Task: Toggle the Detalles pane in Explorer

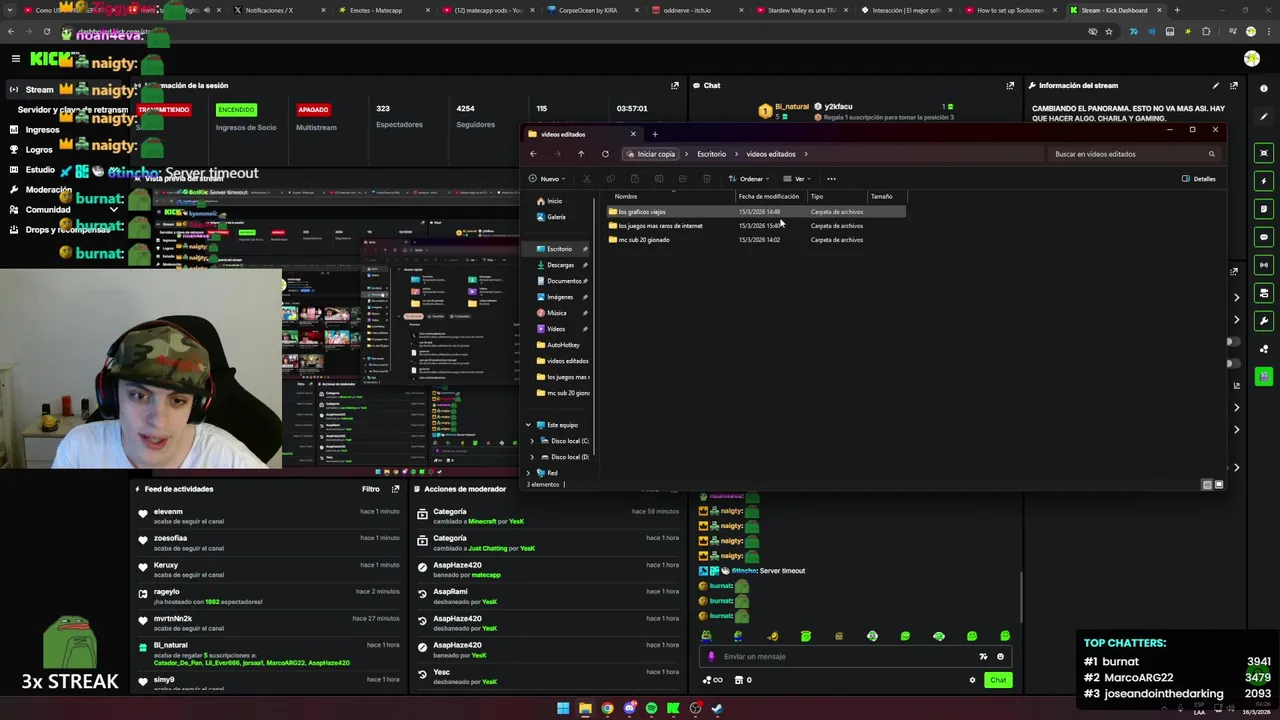Action: click(1199, 179)
